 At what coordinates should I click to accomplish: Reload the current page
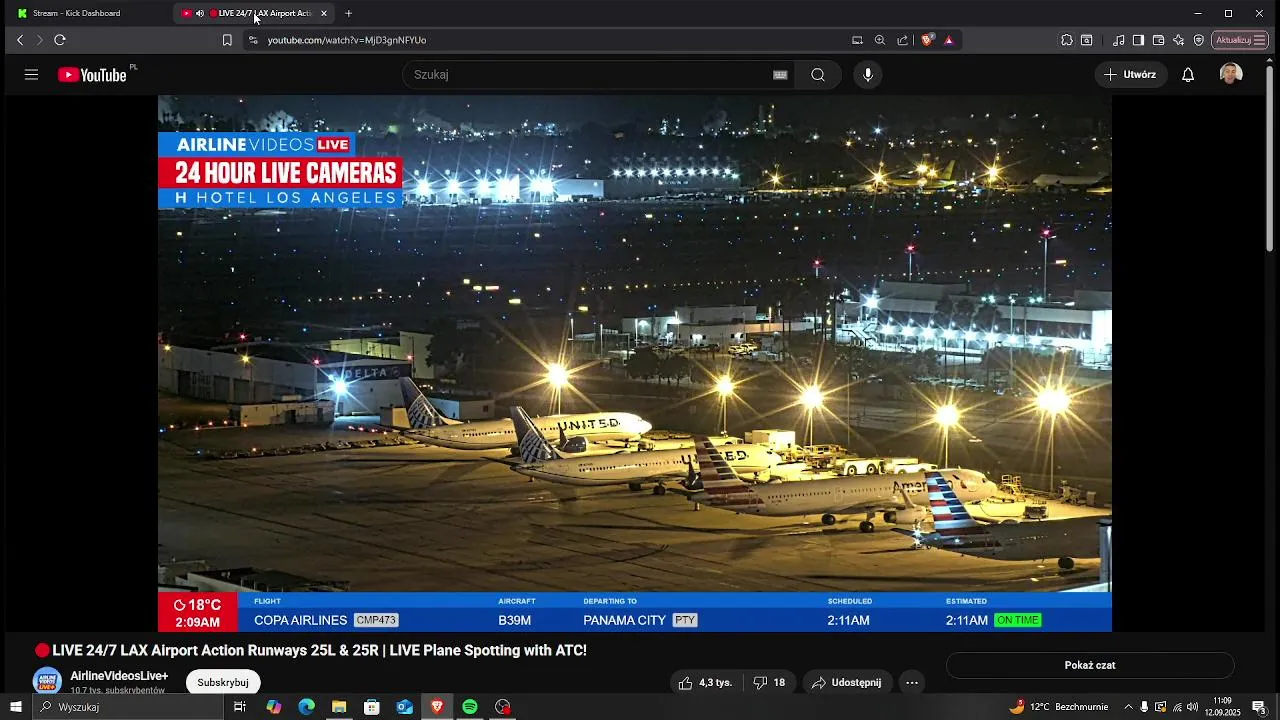click(60, 40)
